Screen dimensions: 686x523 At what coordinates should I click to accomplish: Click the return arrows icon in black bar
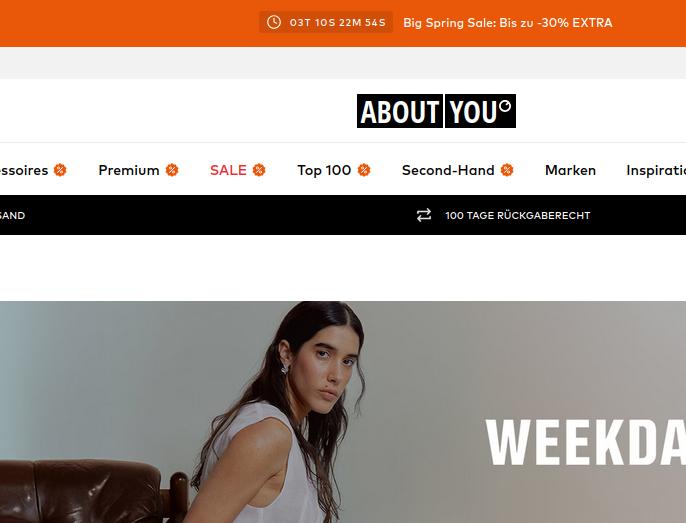pos(424,215)
